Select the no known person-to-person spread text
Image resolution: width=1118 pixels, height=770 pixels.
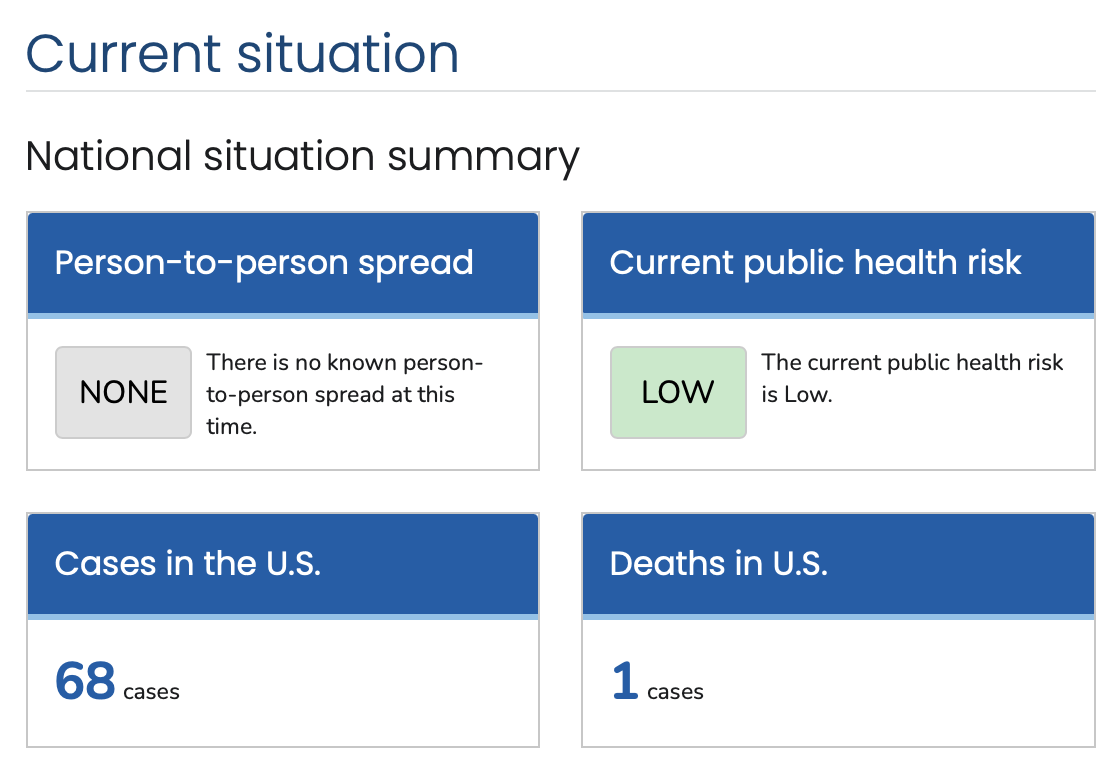[x=344, y=394]
